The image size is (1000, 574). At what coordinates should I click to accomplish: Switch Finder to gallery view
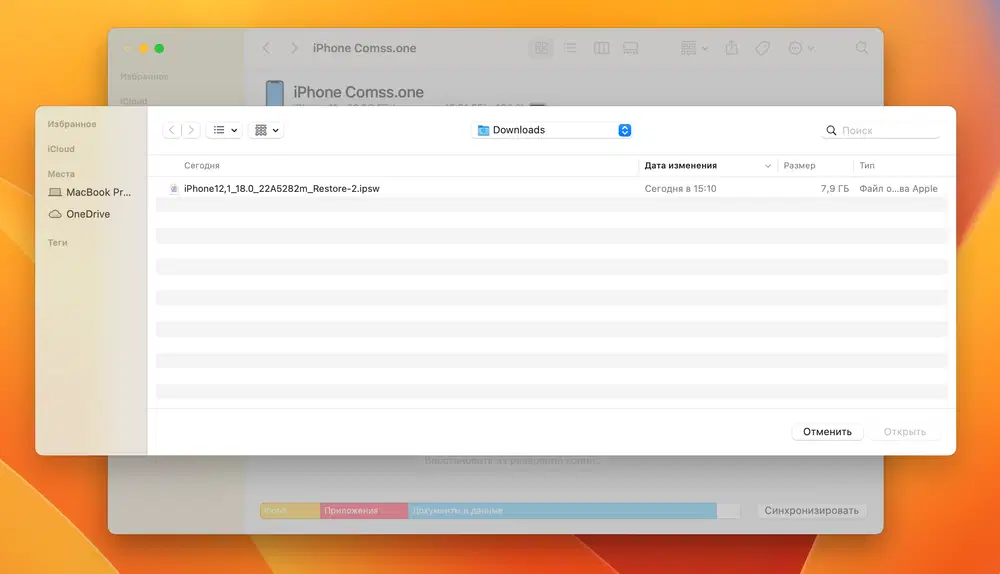(631, 48)
